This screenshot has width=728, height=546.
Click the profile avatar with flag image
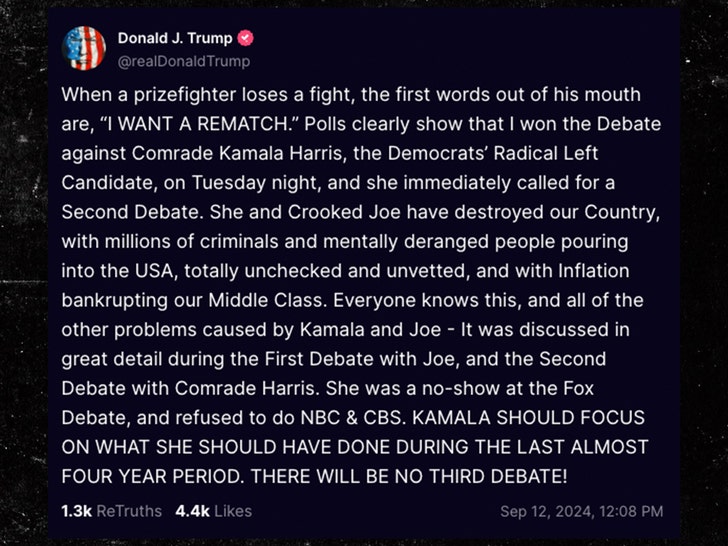coord(85,49)
